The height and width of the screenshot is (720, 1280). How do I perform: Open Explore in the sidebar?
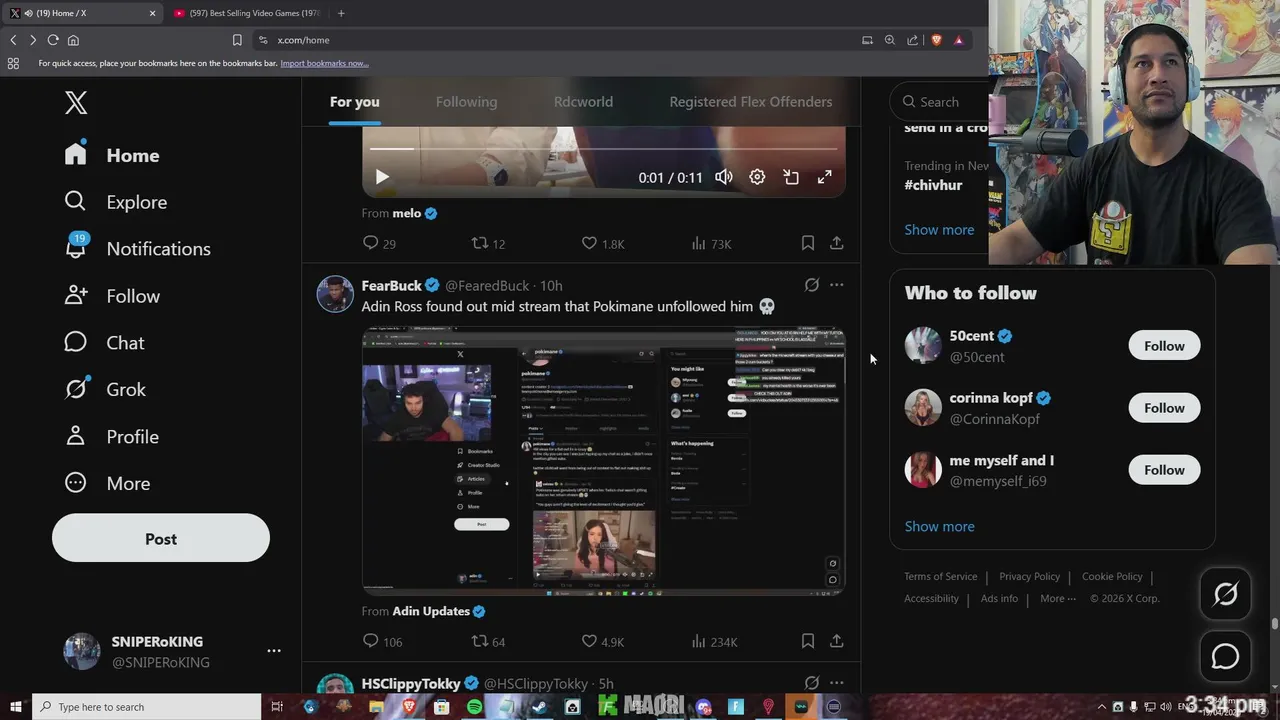click(x=116, y=202)
